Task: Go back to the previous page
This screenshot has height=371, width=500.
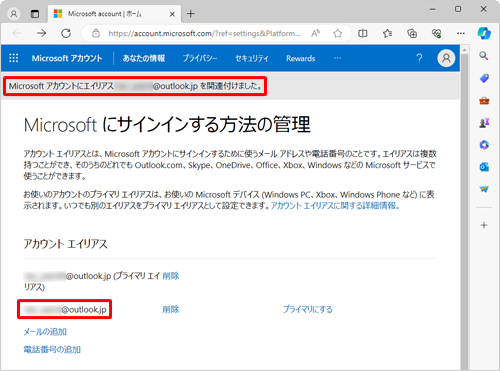Action: (x=17, y=33)
